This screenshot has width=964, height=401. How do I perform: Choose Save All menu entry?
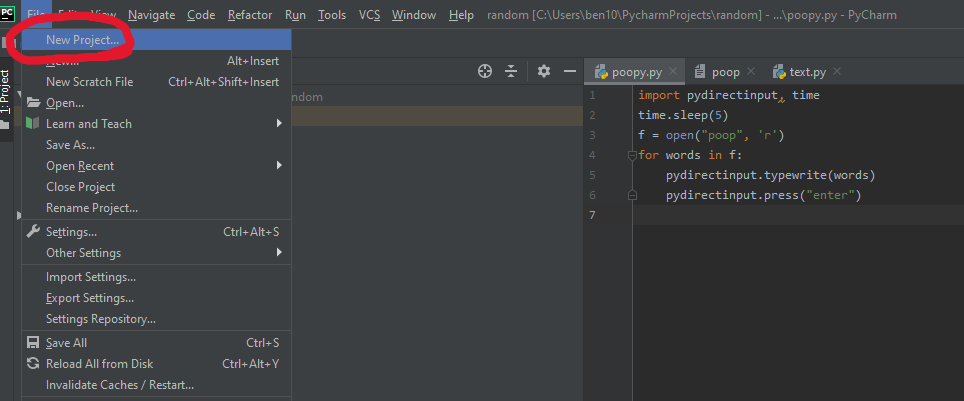(x=157, y=343)
